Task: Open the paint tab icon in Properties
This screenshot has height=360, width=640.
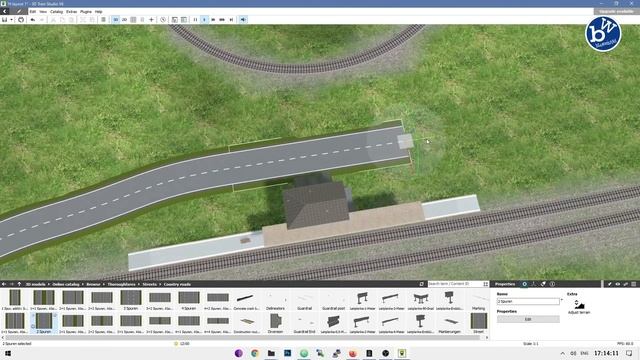Action: point(543,284)
